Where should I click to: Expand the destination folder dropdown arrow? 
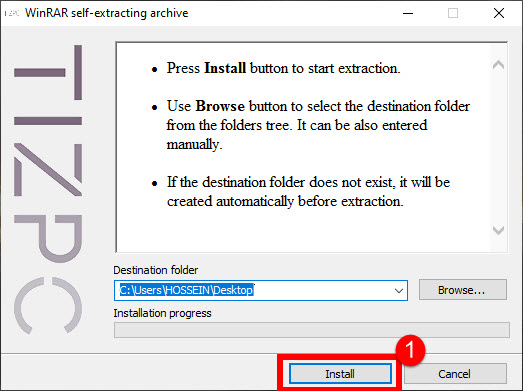pos(399,291)
